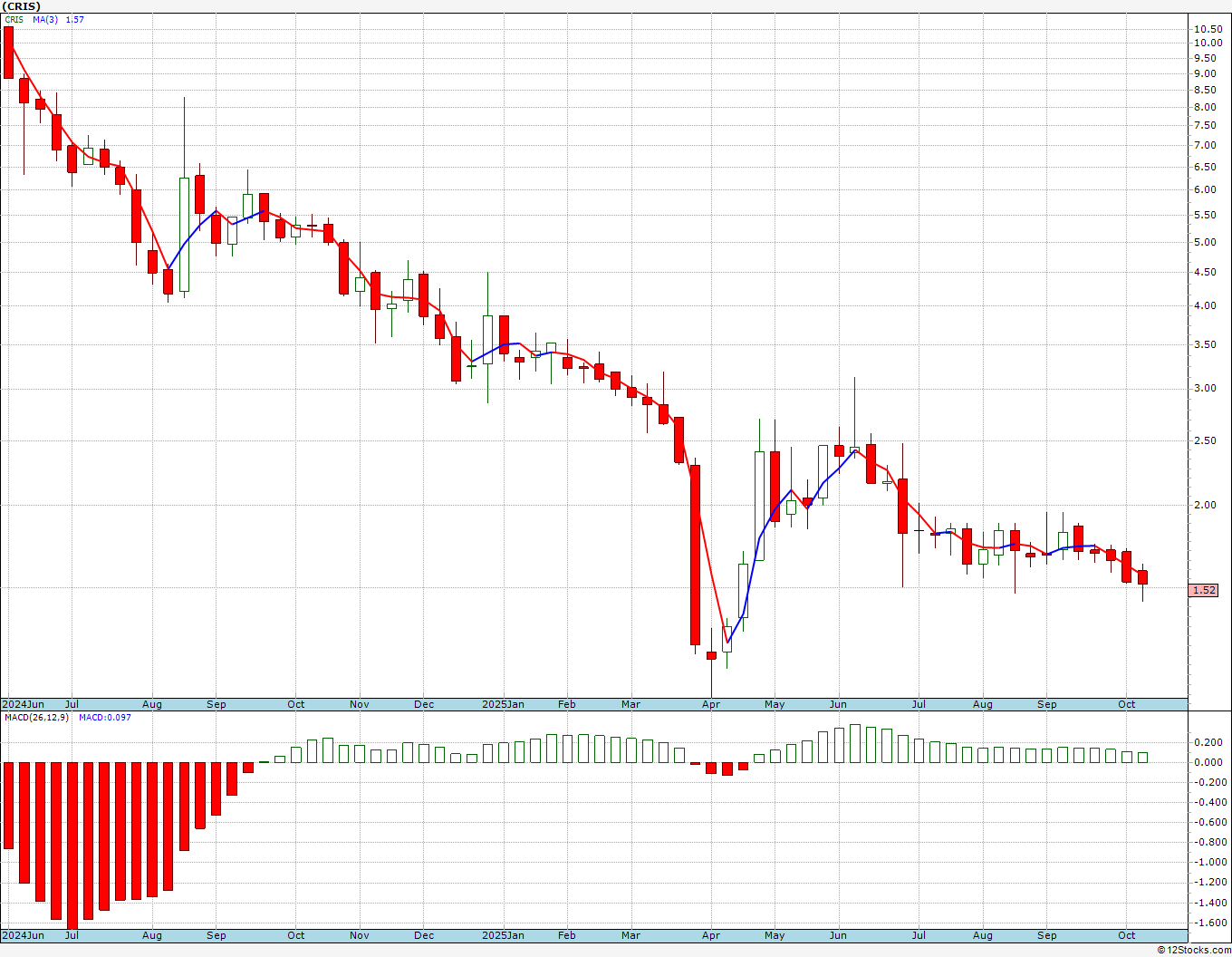Viewport: 1232px width, 957px height.
Task: Click the MACD 0.200 axis label
Action: pos(1207,742)
